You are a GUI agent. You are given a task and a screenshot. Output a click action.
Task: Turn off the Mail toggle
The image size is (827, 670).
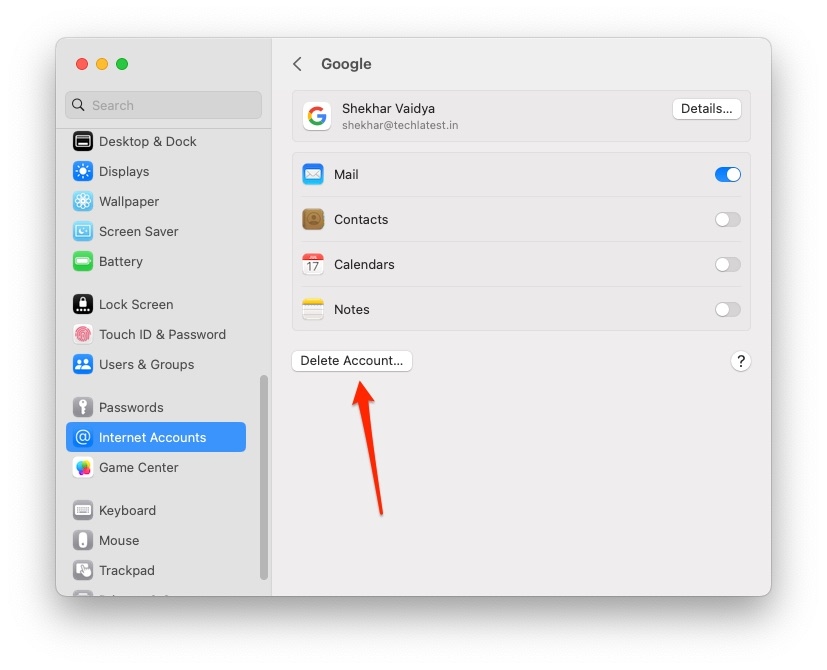coord(728,174)
